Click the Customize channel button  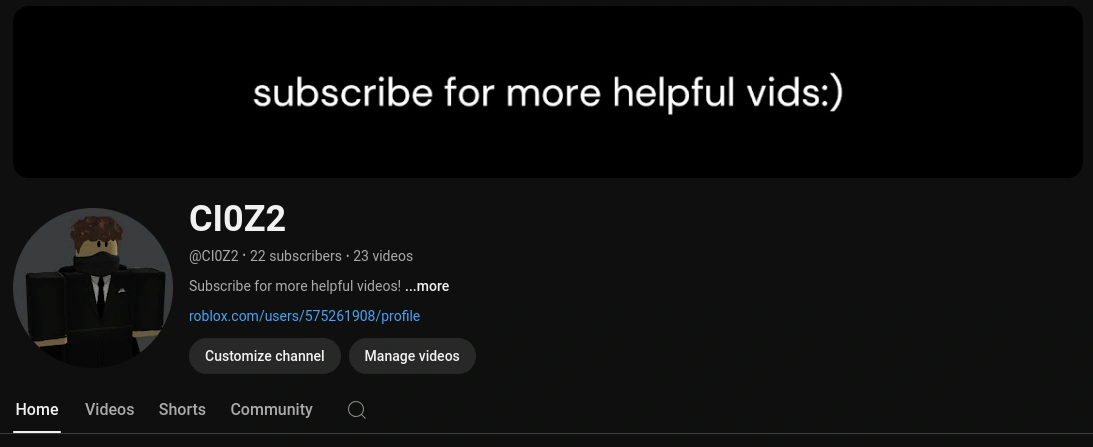point(265,356)
